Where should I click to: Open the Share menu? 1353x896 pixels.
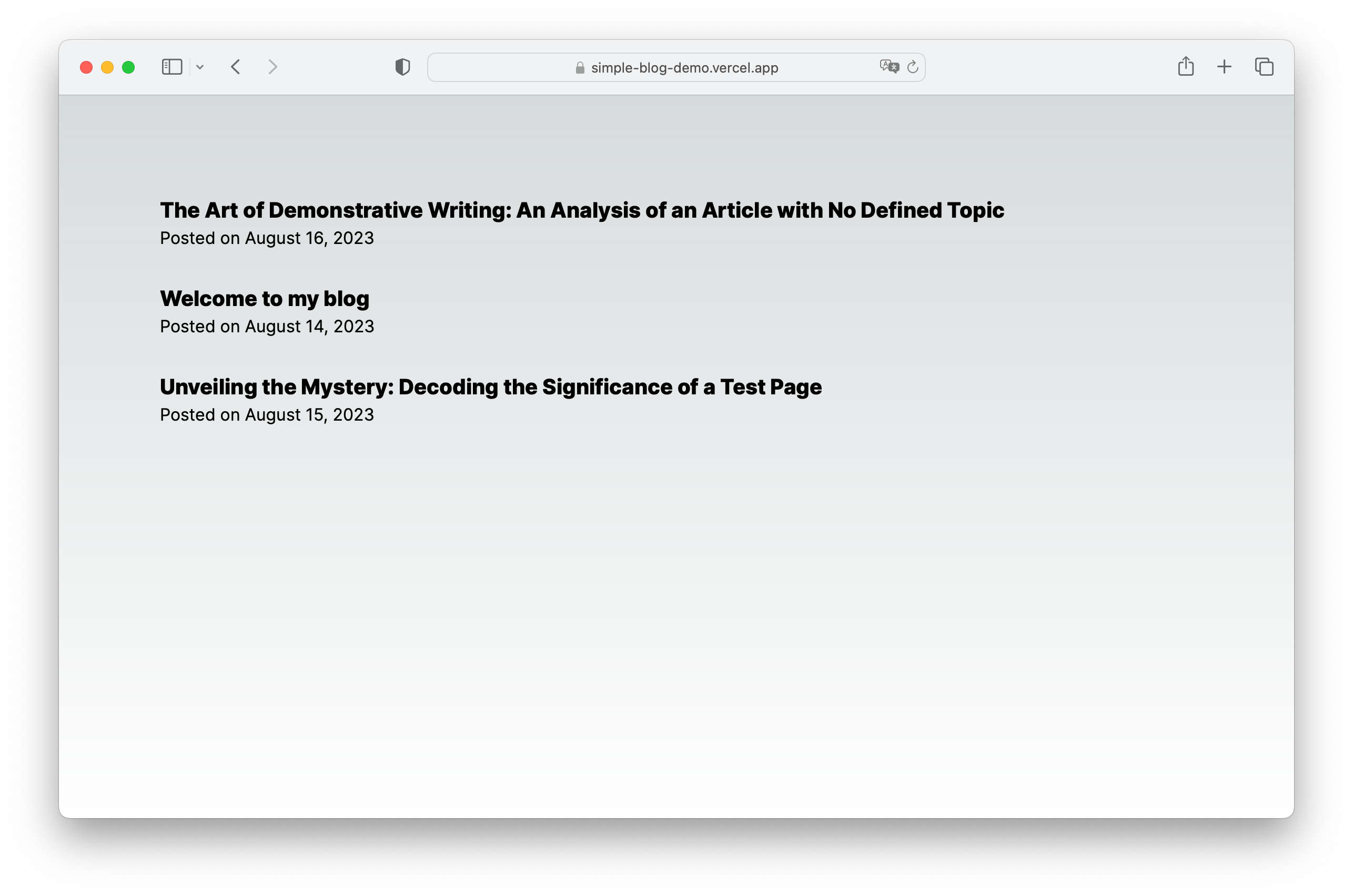pyautogui.click(x=1186, y=67)
